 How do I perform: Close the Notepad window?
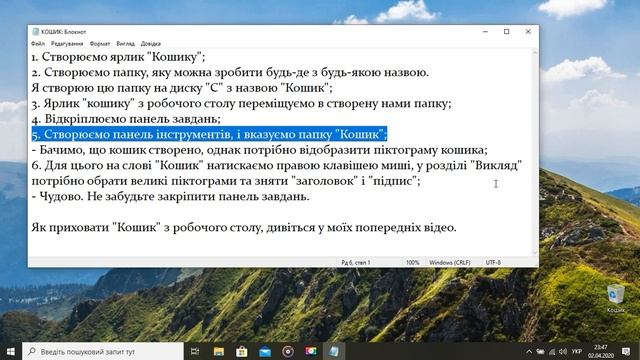[528, 31]
